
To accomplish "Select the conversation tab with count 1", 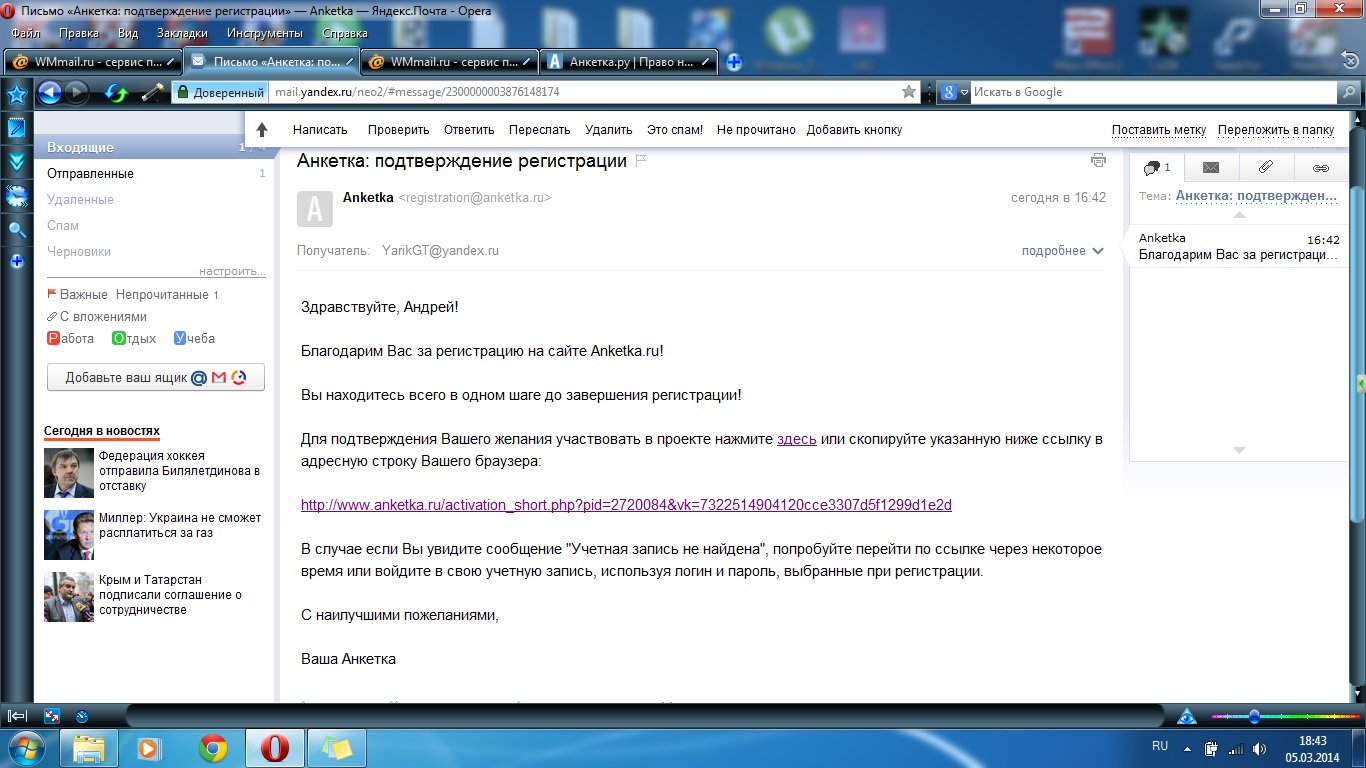I will click(x=1157, y=167).
